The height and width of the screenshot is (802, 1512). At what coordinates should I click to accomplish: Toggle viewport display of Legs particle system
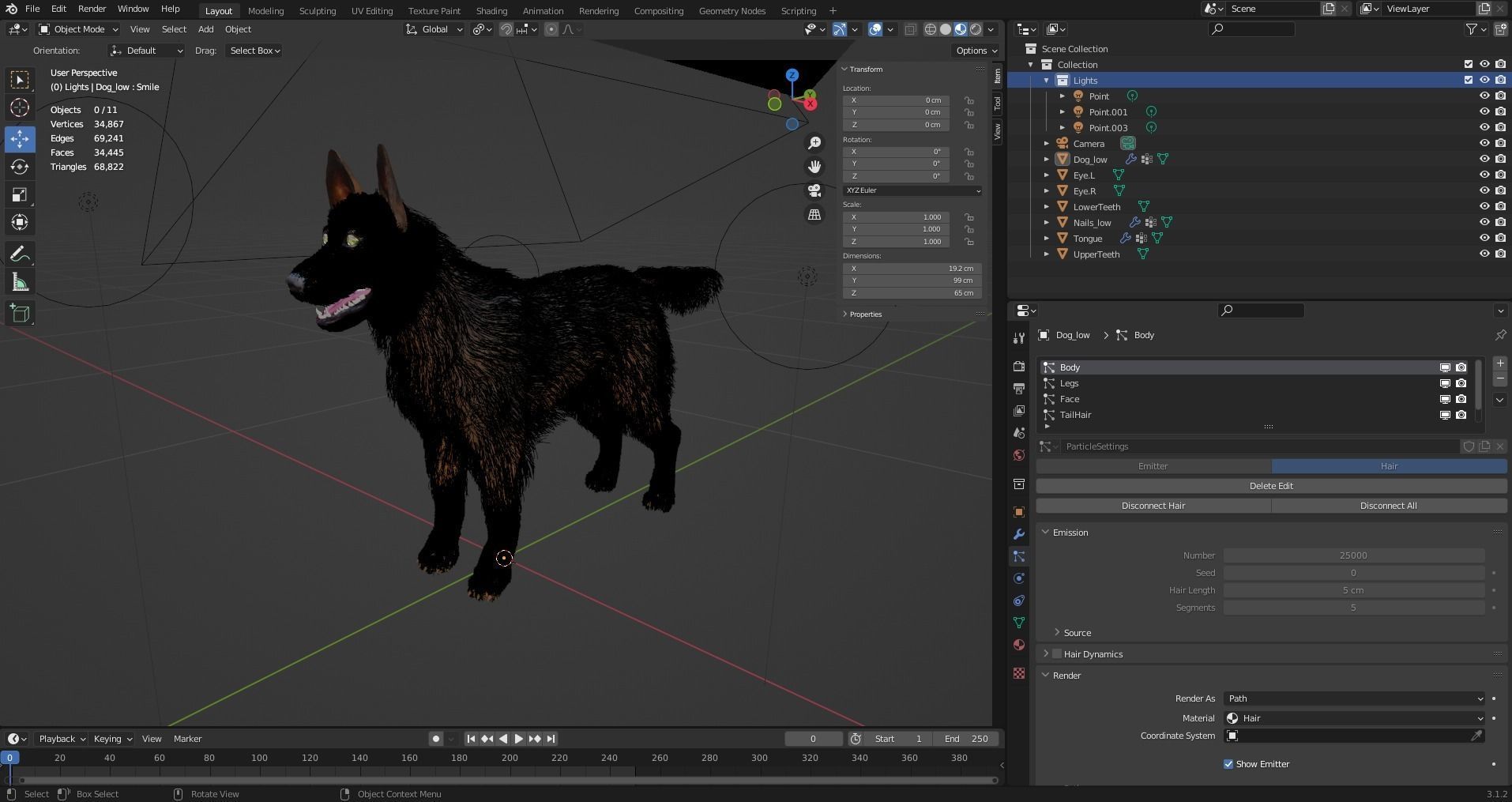(1445, 383)
